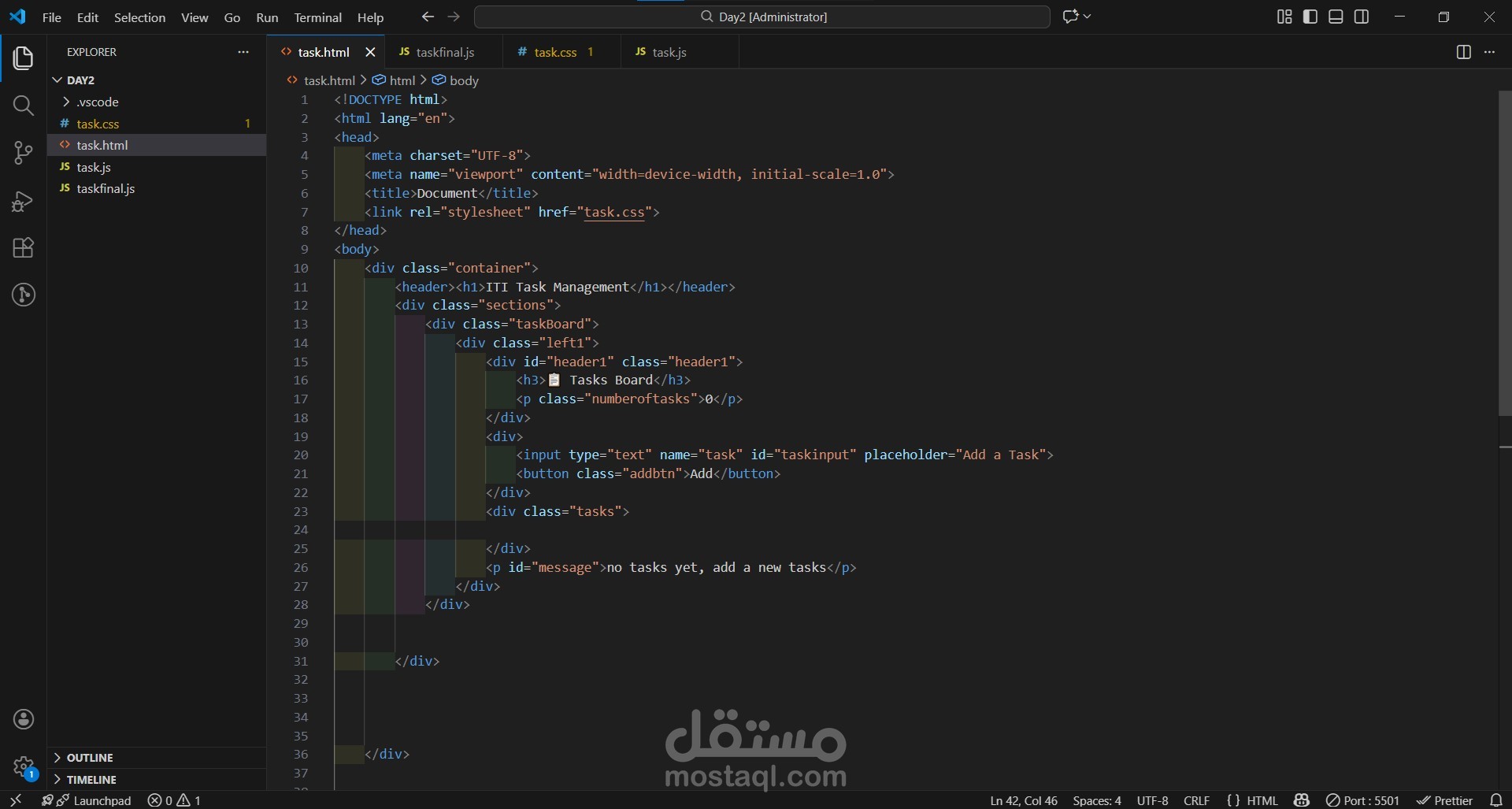Change the end-of-line sequence CRLF

[x=1196, y=800]
